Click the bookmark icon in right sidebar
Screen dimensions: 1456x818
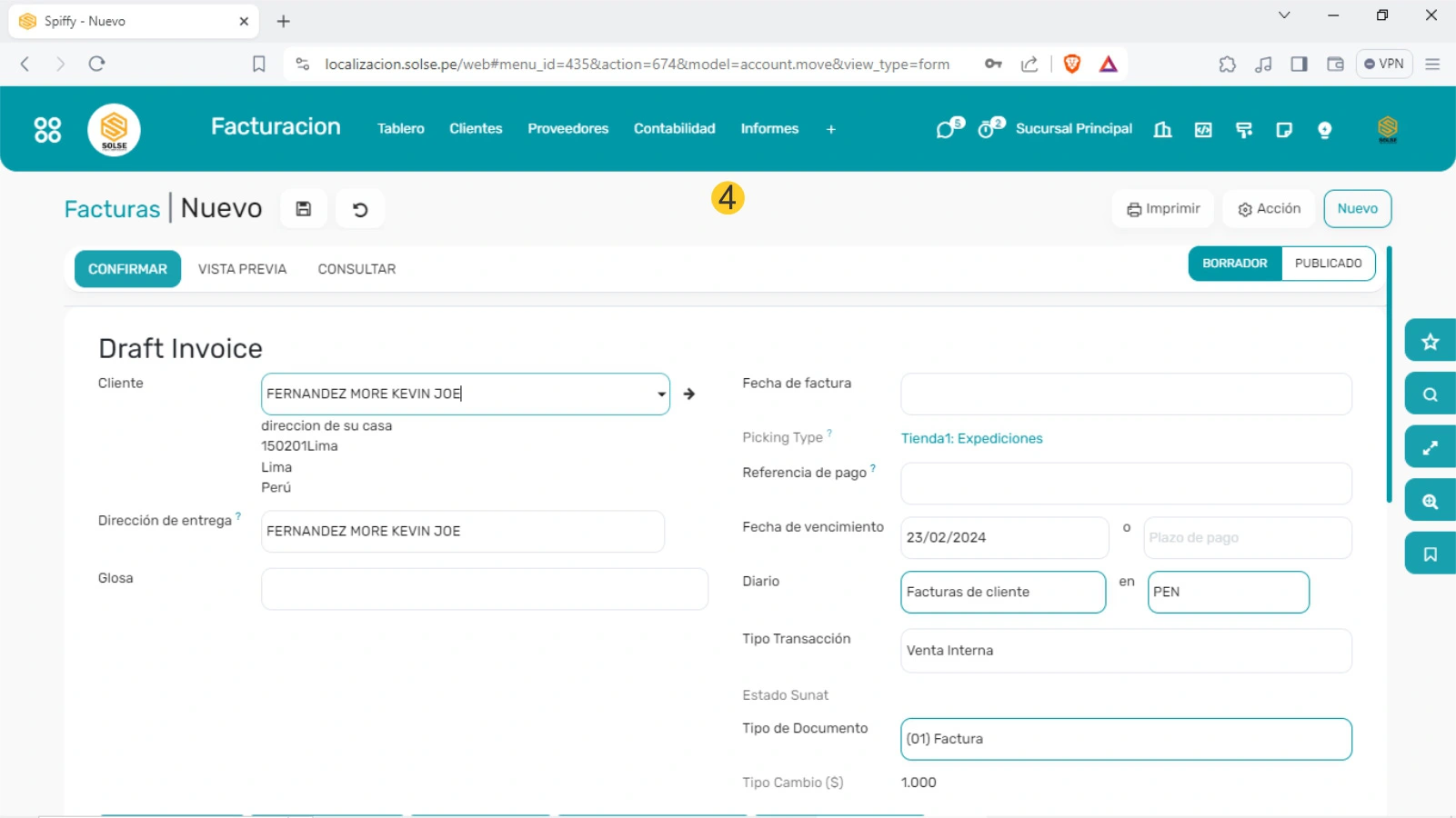coord(1430,554)
